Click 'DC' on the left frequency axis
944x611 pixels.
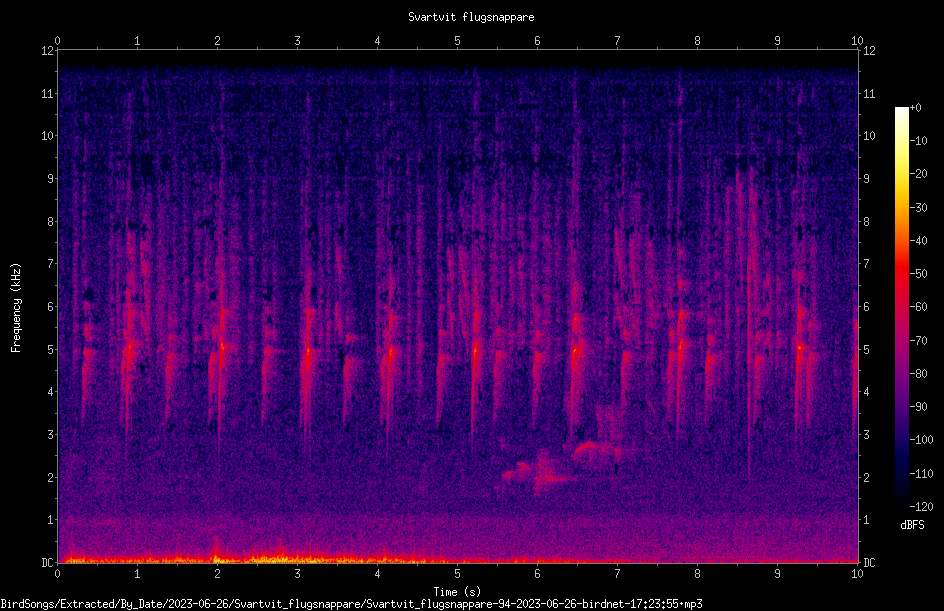[47, 563]
